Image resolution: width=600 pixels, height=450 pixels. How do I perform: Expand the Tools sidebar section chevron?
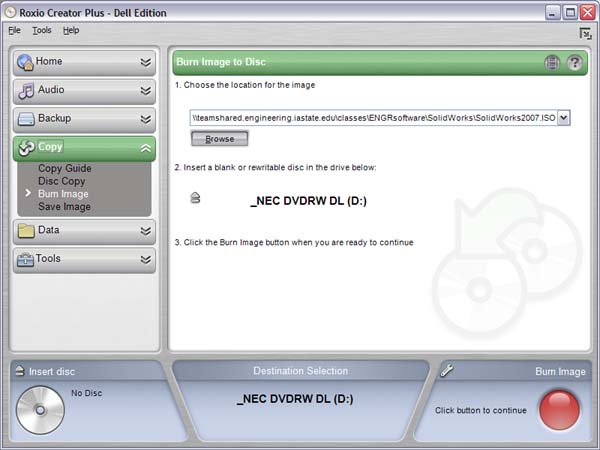point(145,260)
